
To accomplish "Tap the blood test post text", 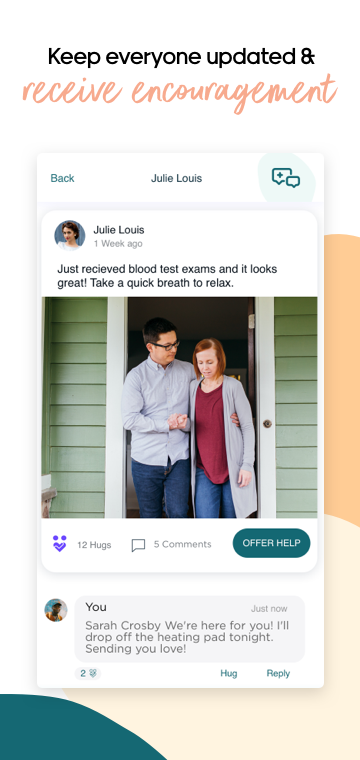I will (x=167, y=276).
